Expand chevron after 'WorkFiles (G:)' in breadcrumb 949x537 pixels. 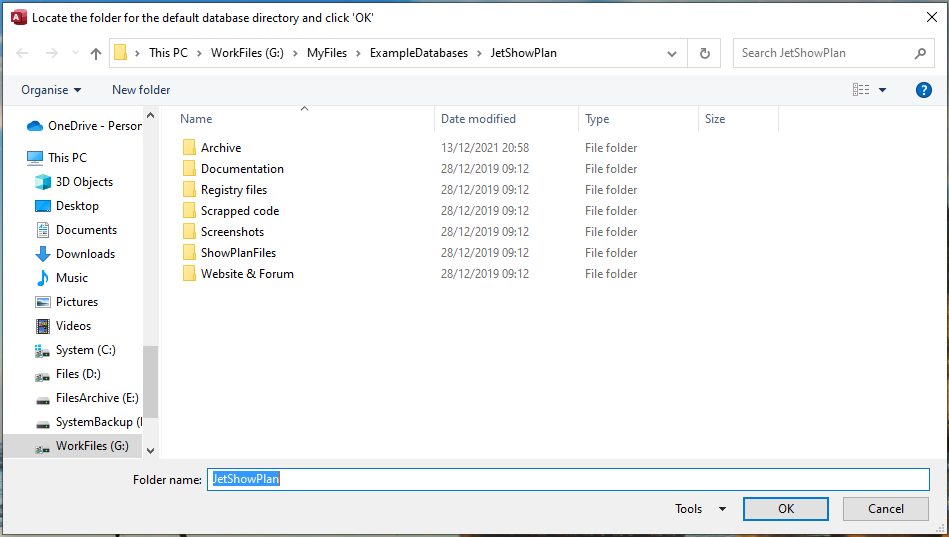click(x=295, y=53)
